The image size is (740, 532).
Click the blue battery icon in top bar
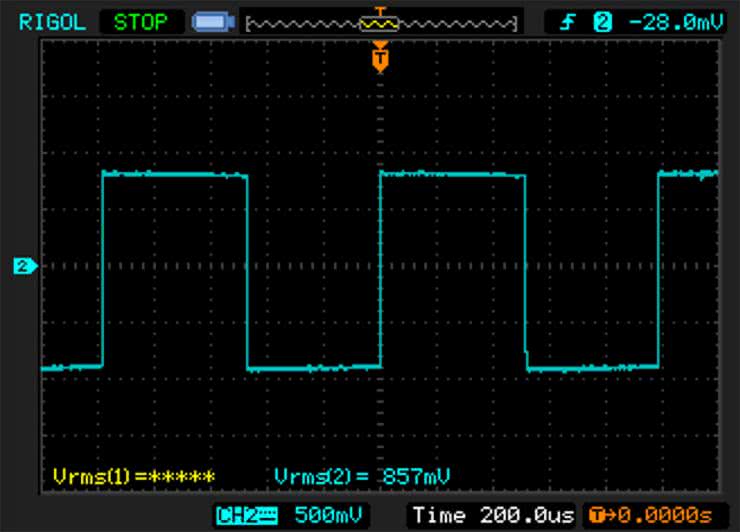[x=213, y=21]
